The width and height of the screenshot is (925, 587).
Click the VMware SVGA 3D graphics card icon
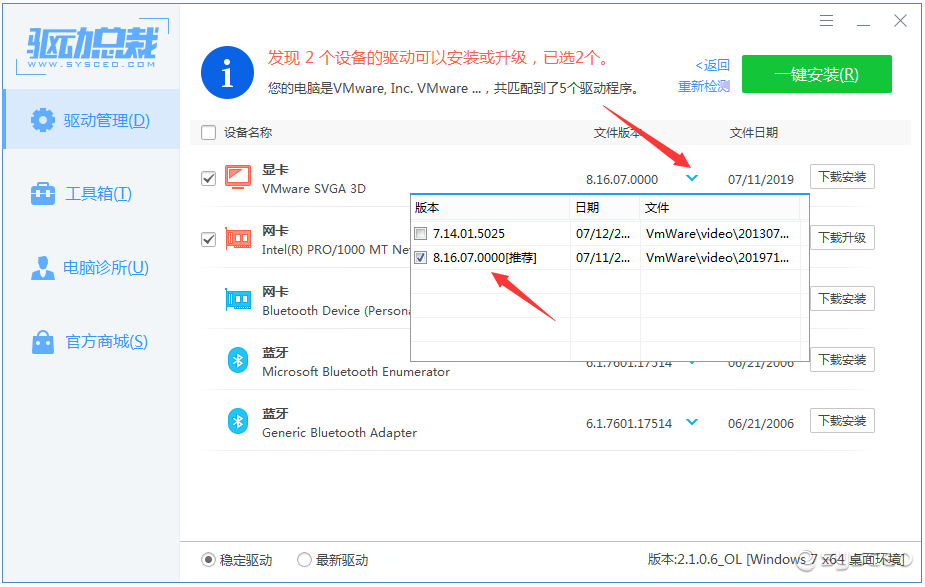tap(238, 178)
